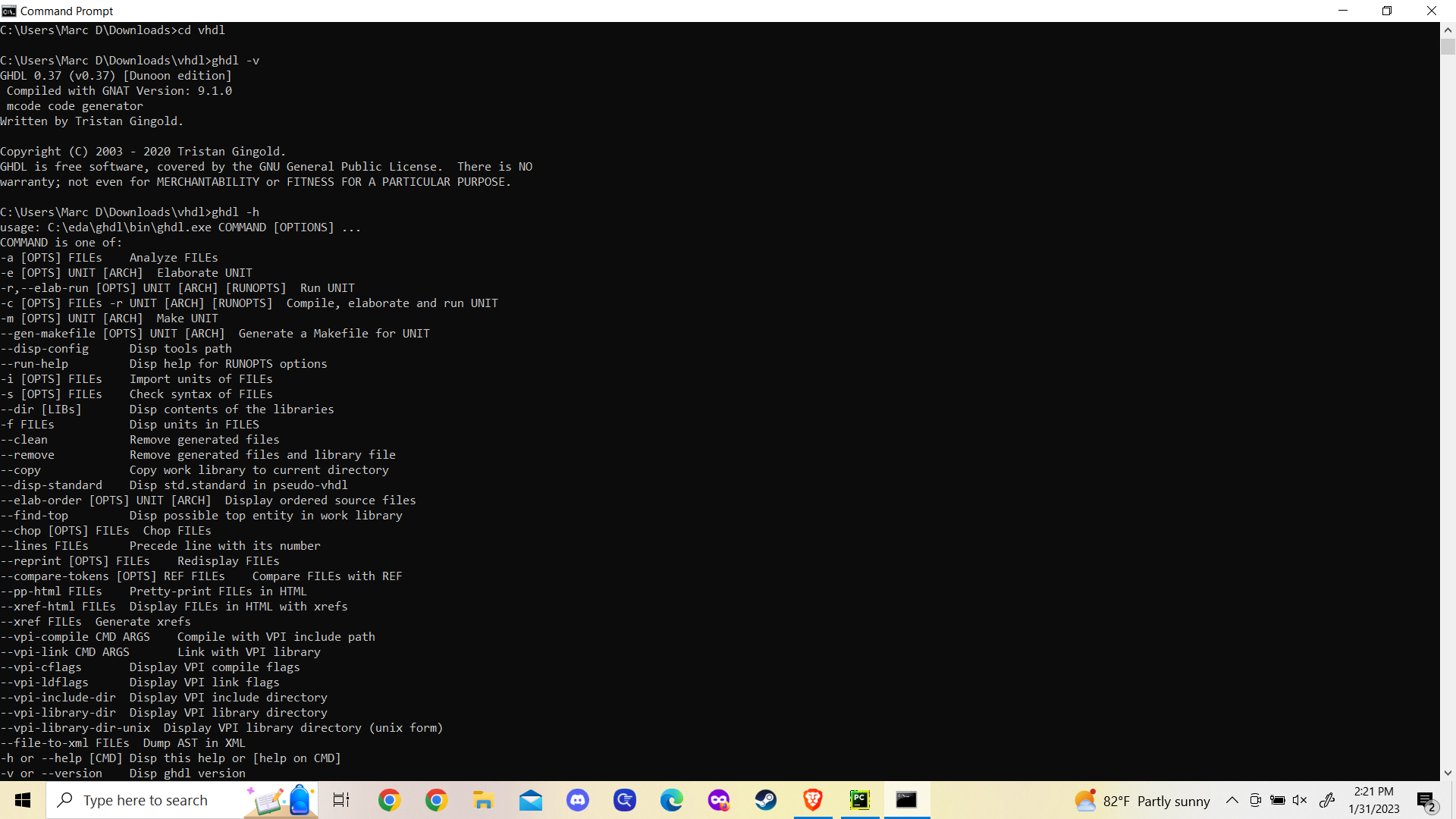Open Task View

coord(340,800)
